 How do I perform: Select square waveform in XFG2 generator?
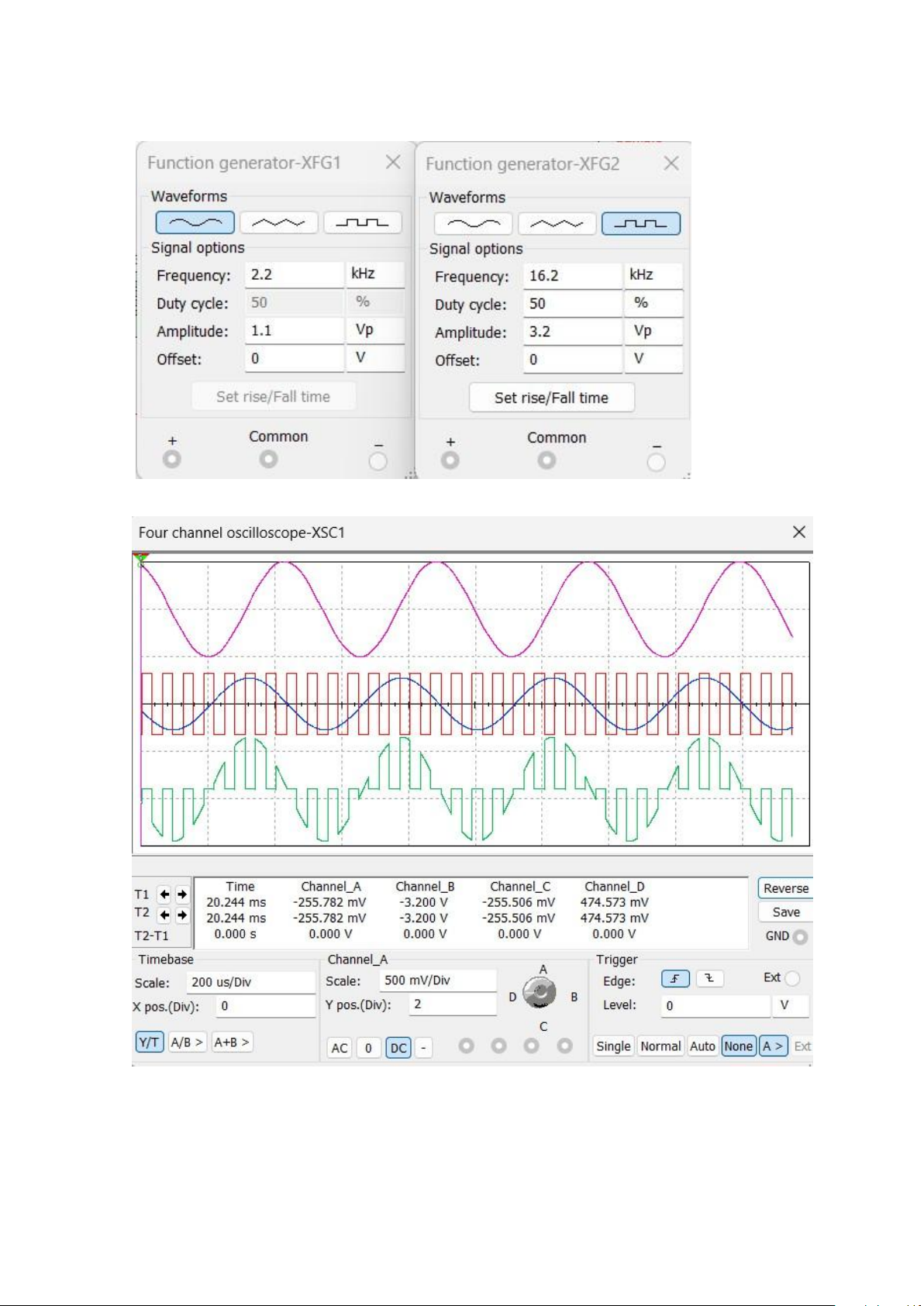tap(641, 224)
